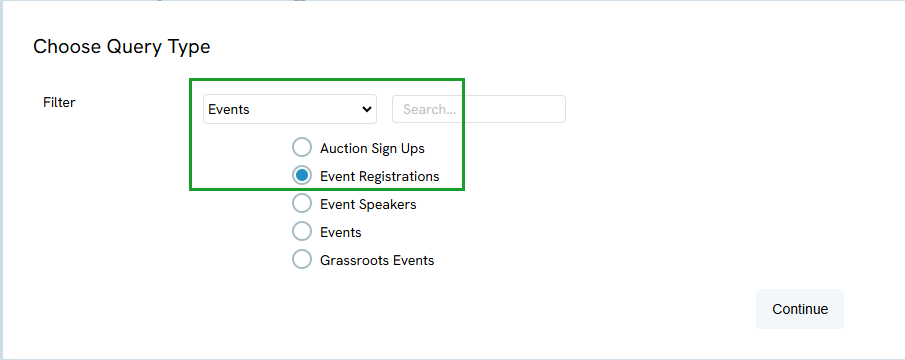Screen dimensions: 905x360
Task: Click the 'Event Registrations' label text
Action: click(x=380, y=177)
